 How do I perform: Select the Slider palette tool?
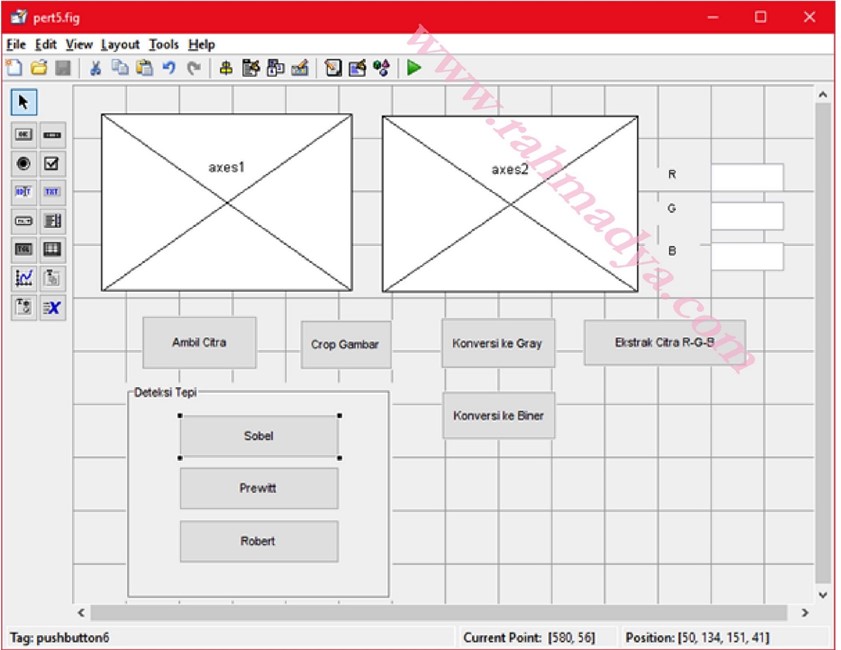(x=53, y=134)
